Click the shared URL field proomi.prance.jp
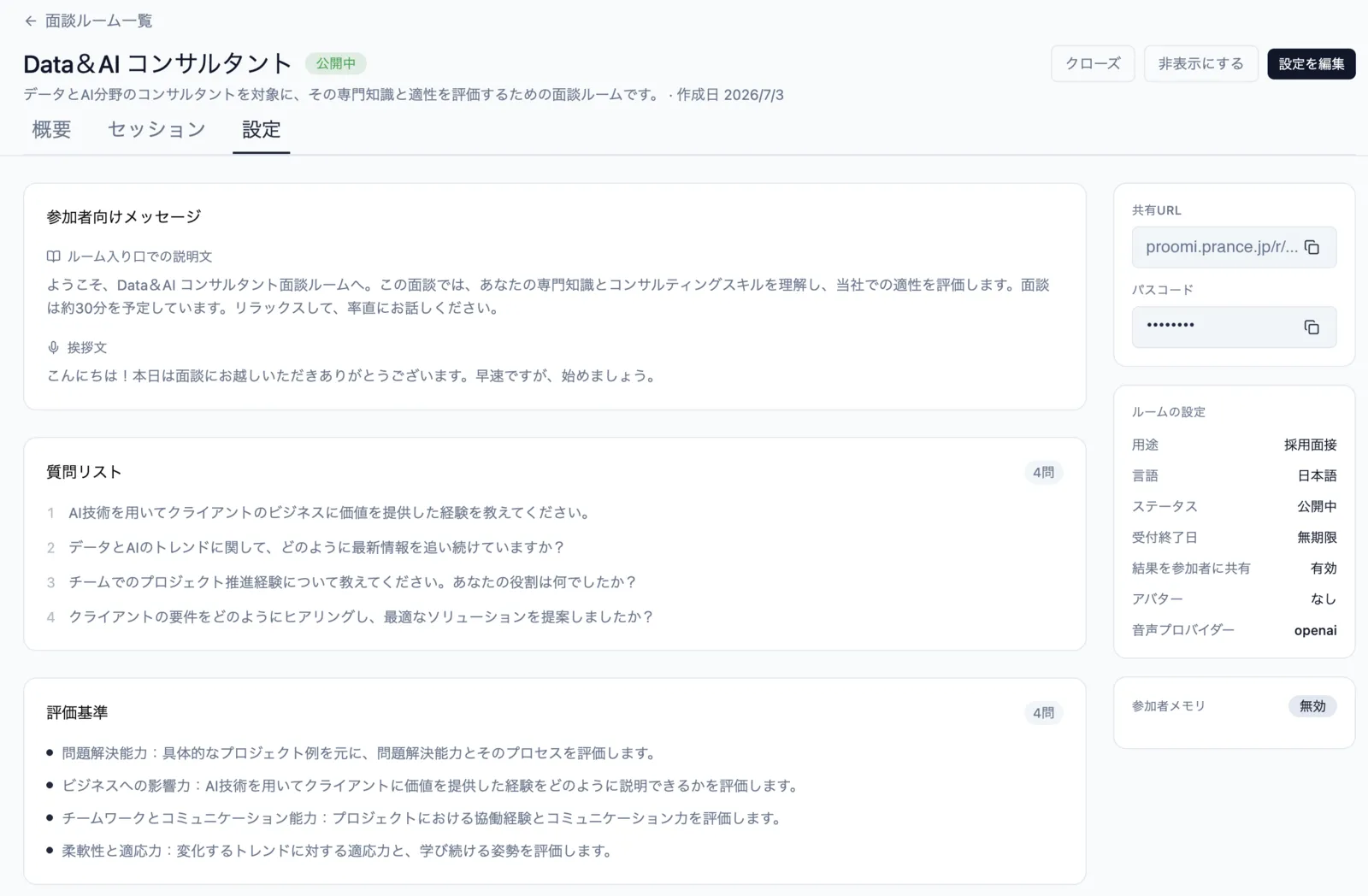The width and height of the screenshot is (1368, 896). pos(1234,247)
